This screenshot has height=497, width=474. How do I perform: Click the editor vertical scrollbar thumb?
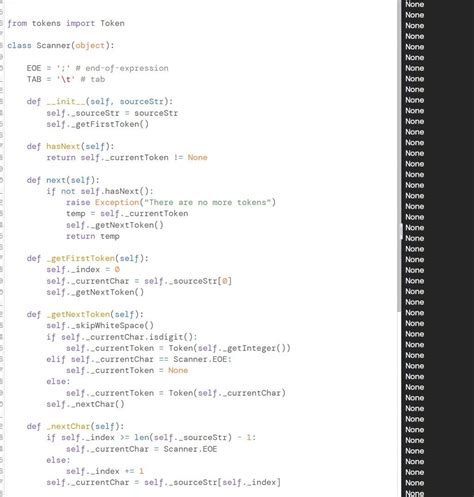tap(399, 156)
